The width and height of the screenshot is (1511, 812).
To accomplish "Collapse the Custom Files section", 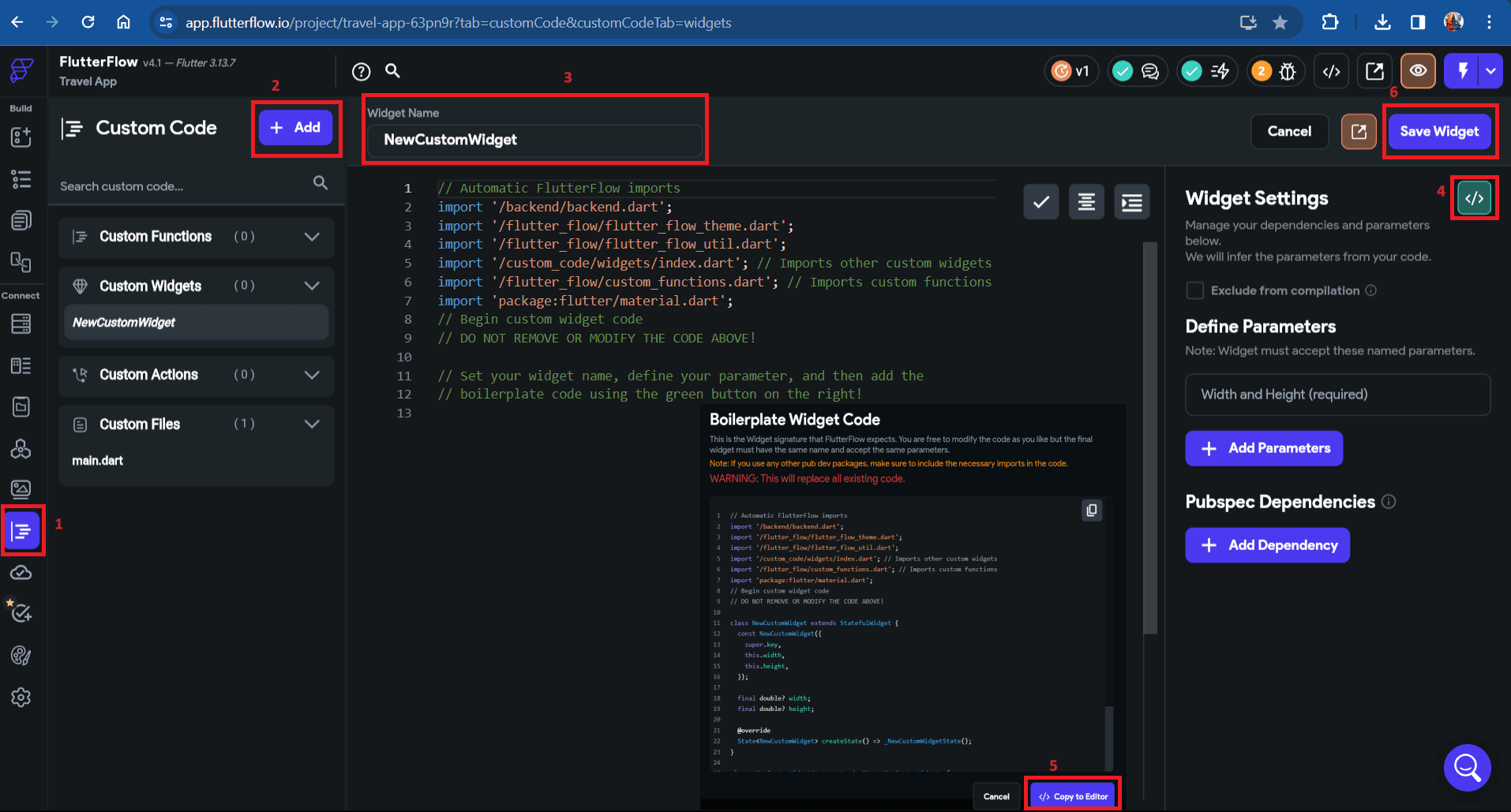I will tap(312, 424).
